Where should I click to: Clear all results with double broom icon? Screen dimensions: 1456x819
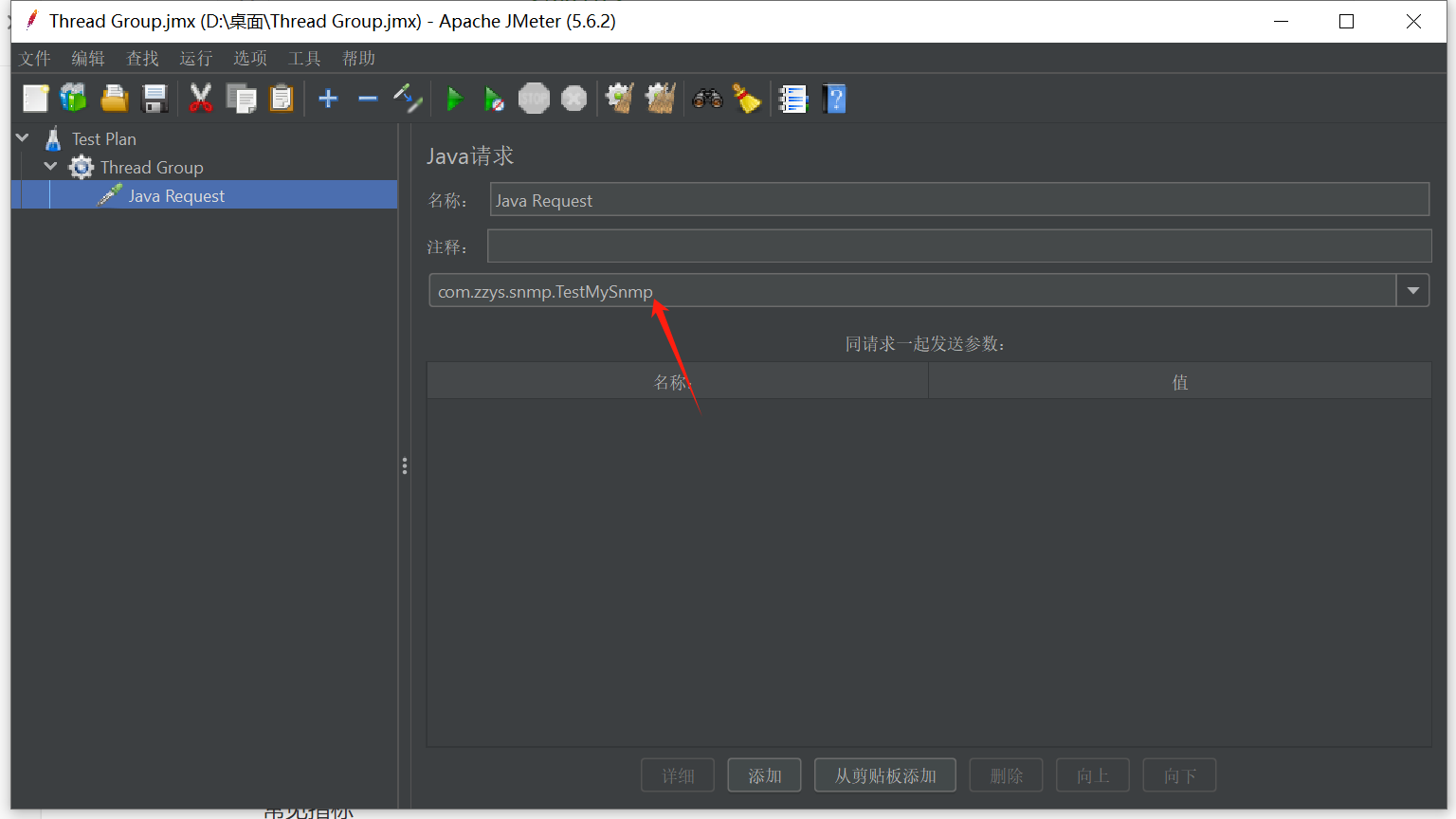pyautogui.click(x=661, y=99)
